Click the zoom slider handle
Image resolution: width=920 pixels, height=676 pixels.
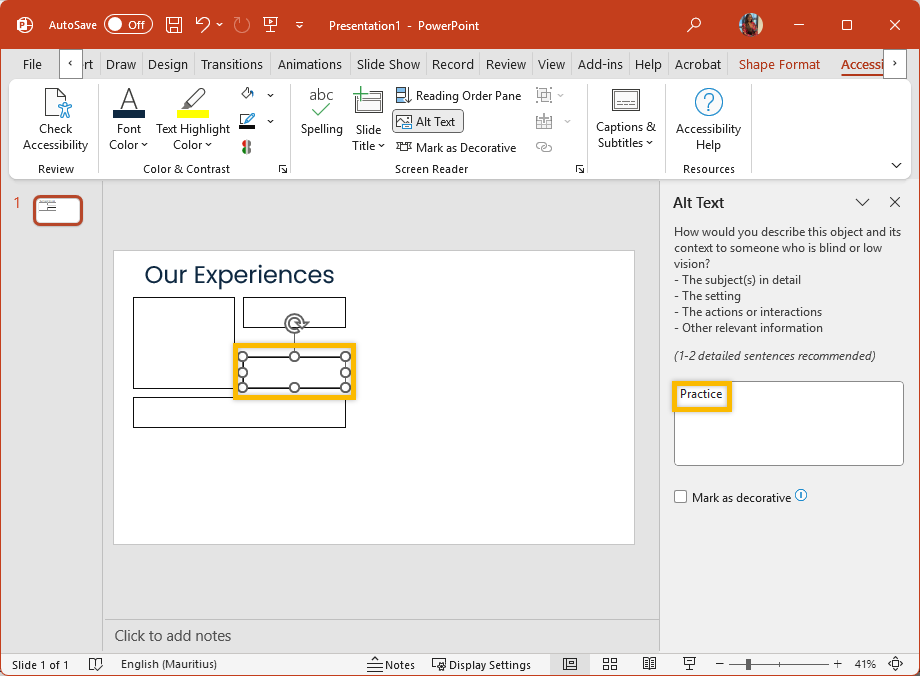[x=748, y=664]
